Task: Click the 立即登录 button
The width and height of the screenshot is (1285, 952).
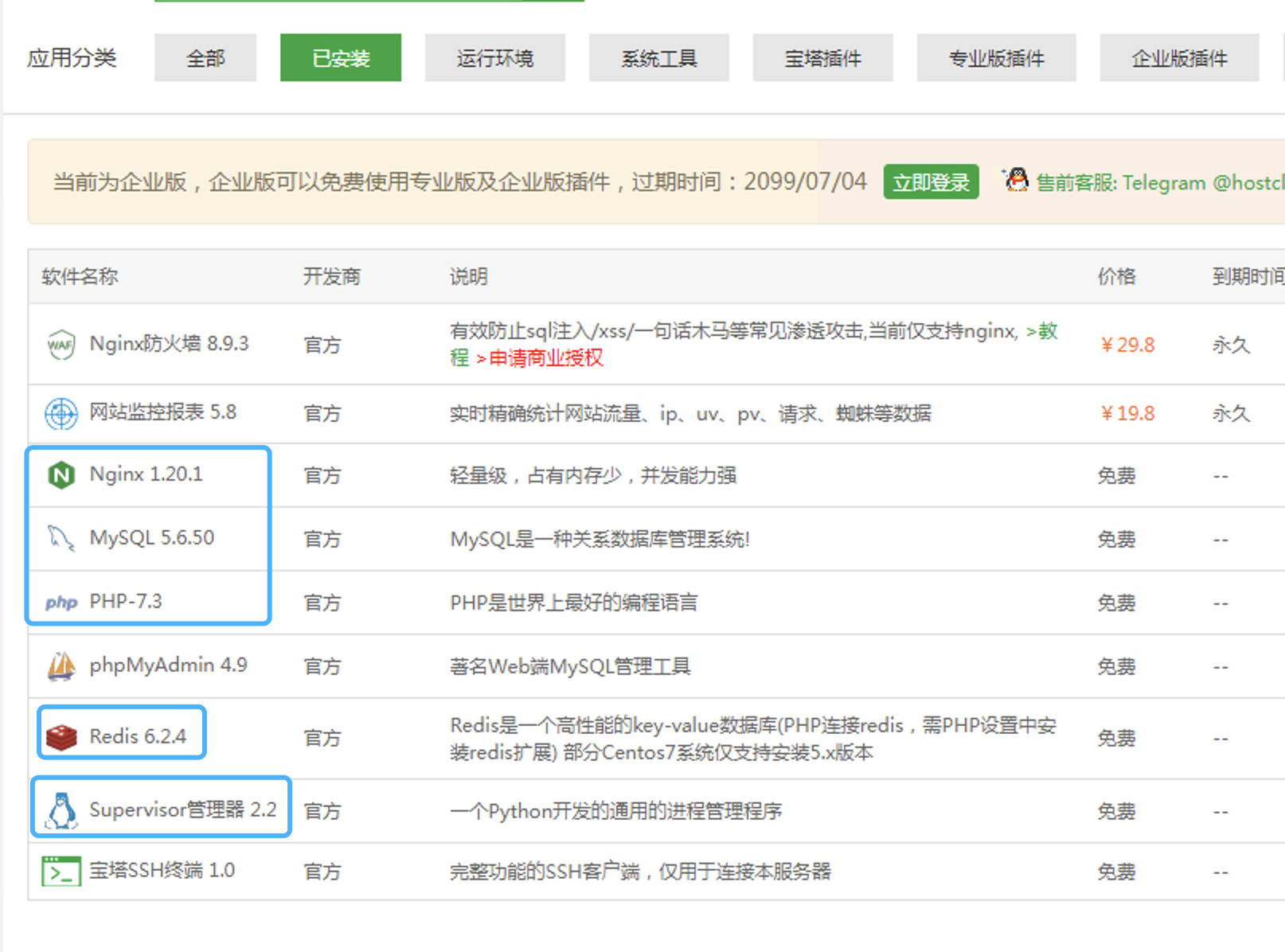Action: pos(931,182)
